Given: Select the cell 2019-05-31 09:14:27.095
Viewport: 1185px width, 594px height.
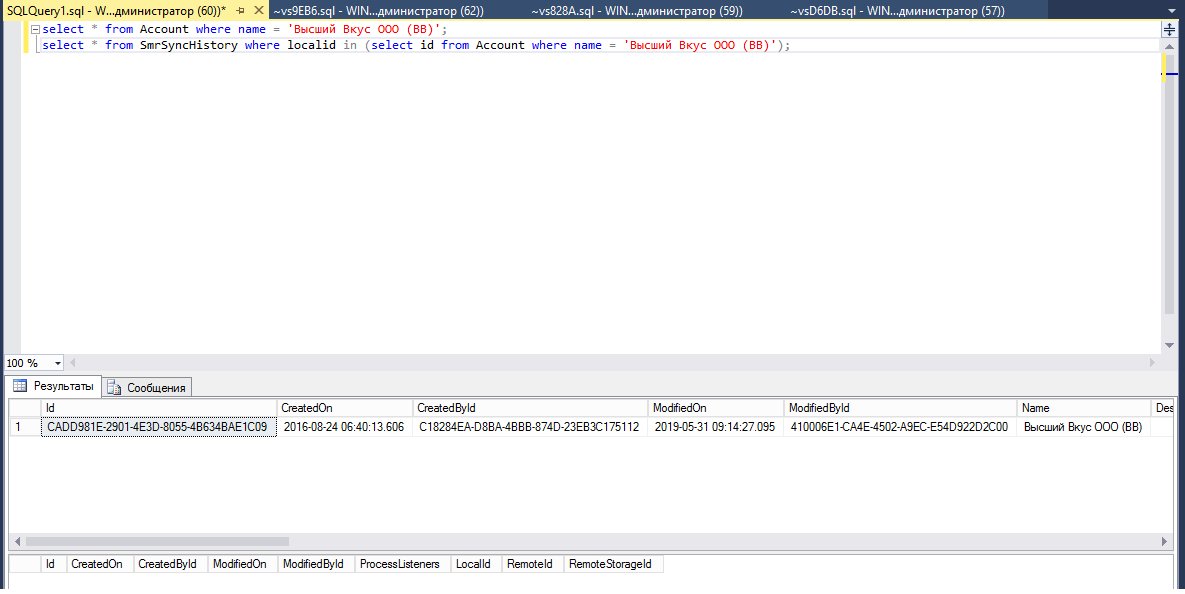Looking at the screenshot, I should [716, 427].
